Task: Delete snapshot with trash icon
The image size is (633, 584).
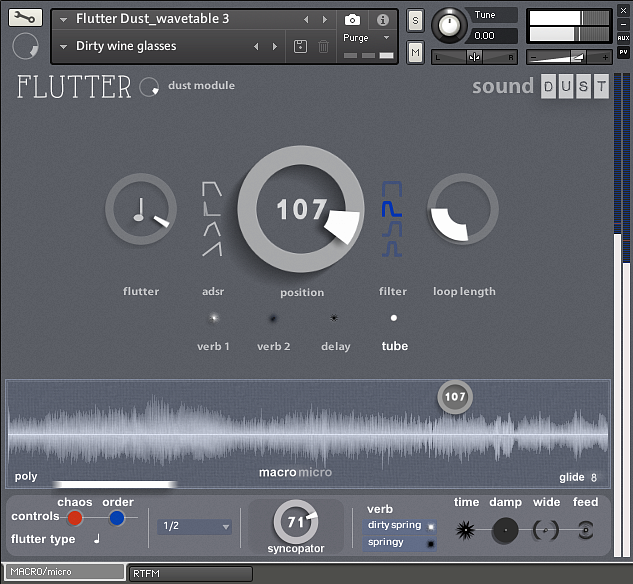Action: [x=323, y=47]
